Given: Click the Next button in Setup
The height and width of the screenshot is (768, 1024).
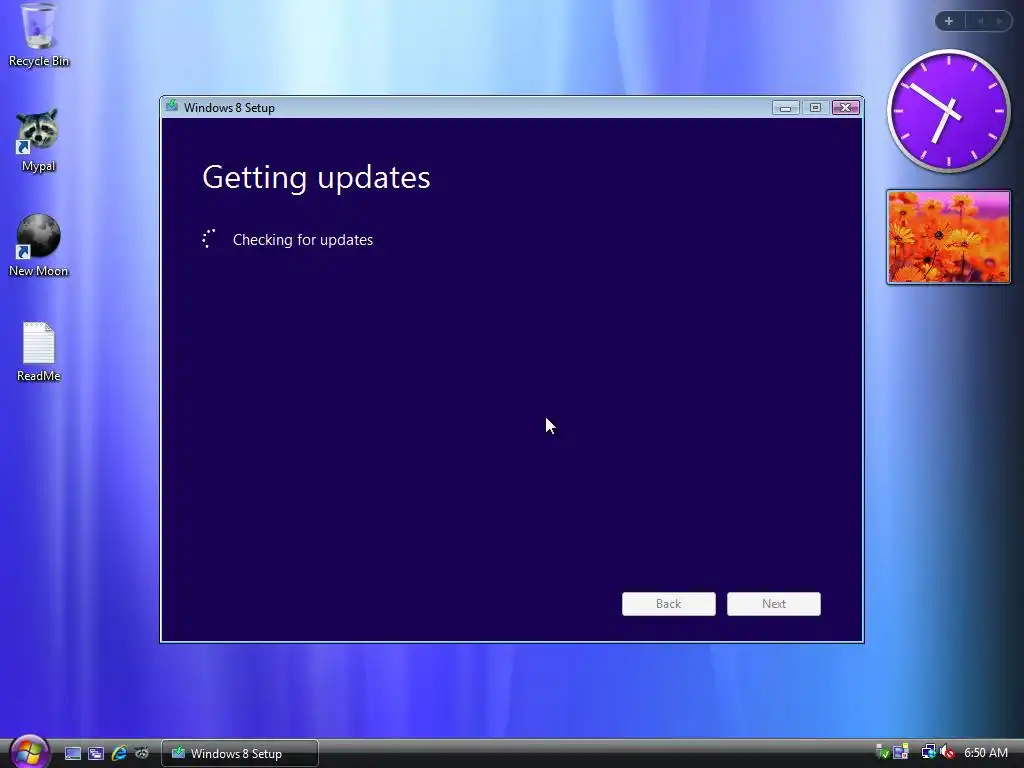Looking at the screenshot, I should (x=774, y=604).
